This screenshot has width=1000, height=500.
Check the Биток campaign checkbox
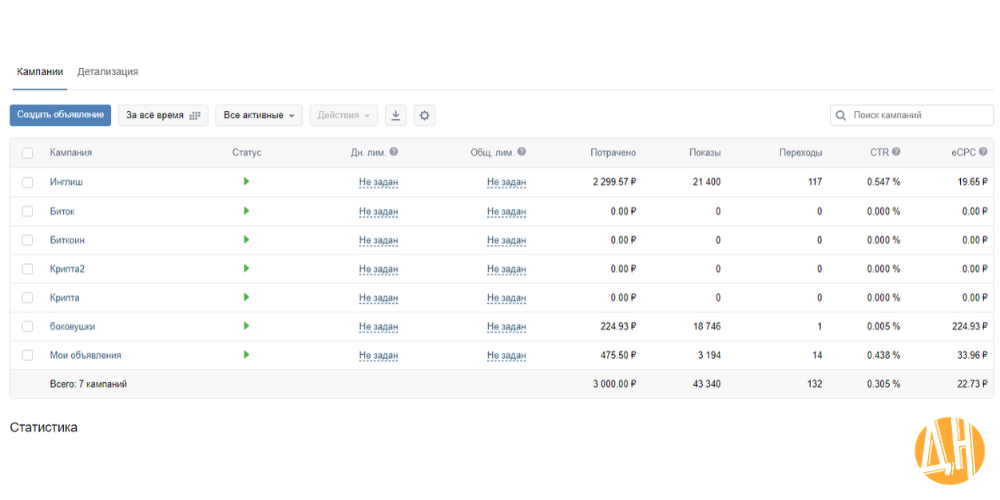coord(27,211)
